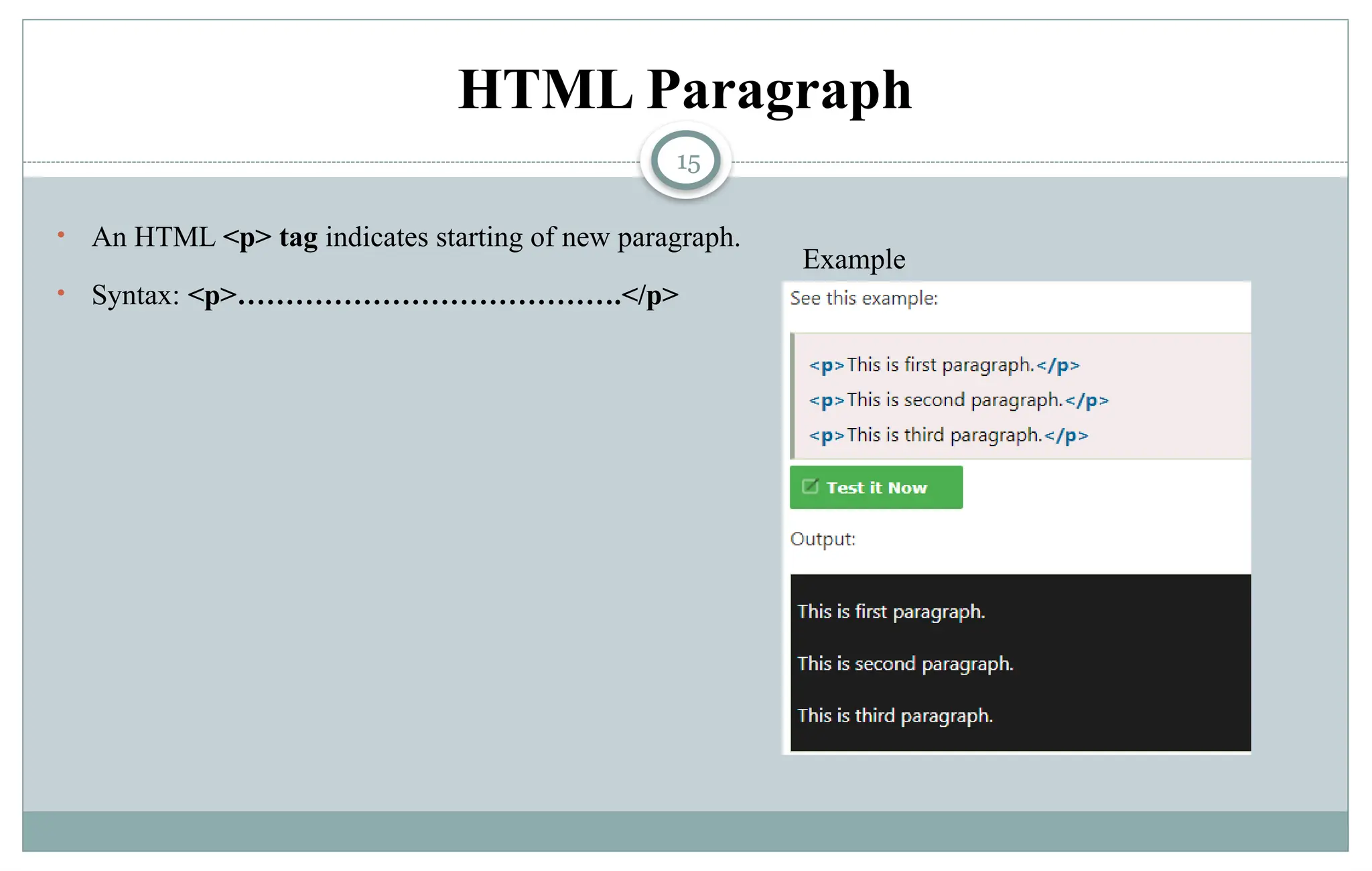Click the opening <p> in first code line
This screenshot has width=1372, height=871.
[826, 366]
